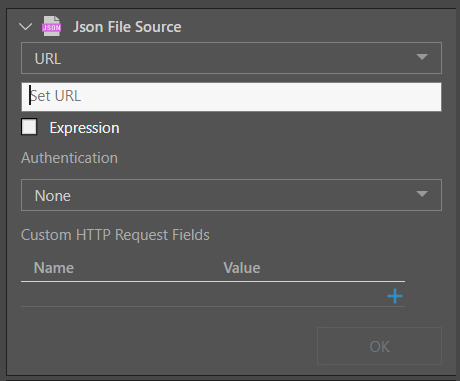The width and height of the screenshot is (460, 381).
Task: Click the arrow on the None combo box
Action: pyautogui.click(x=422, y=194)
